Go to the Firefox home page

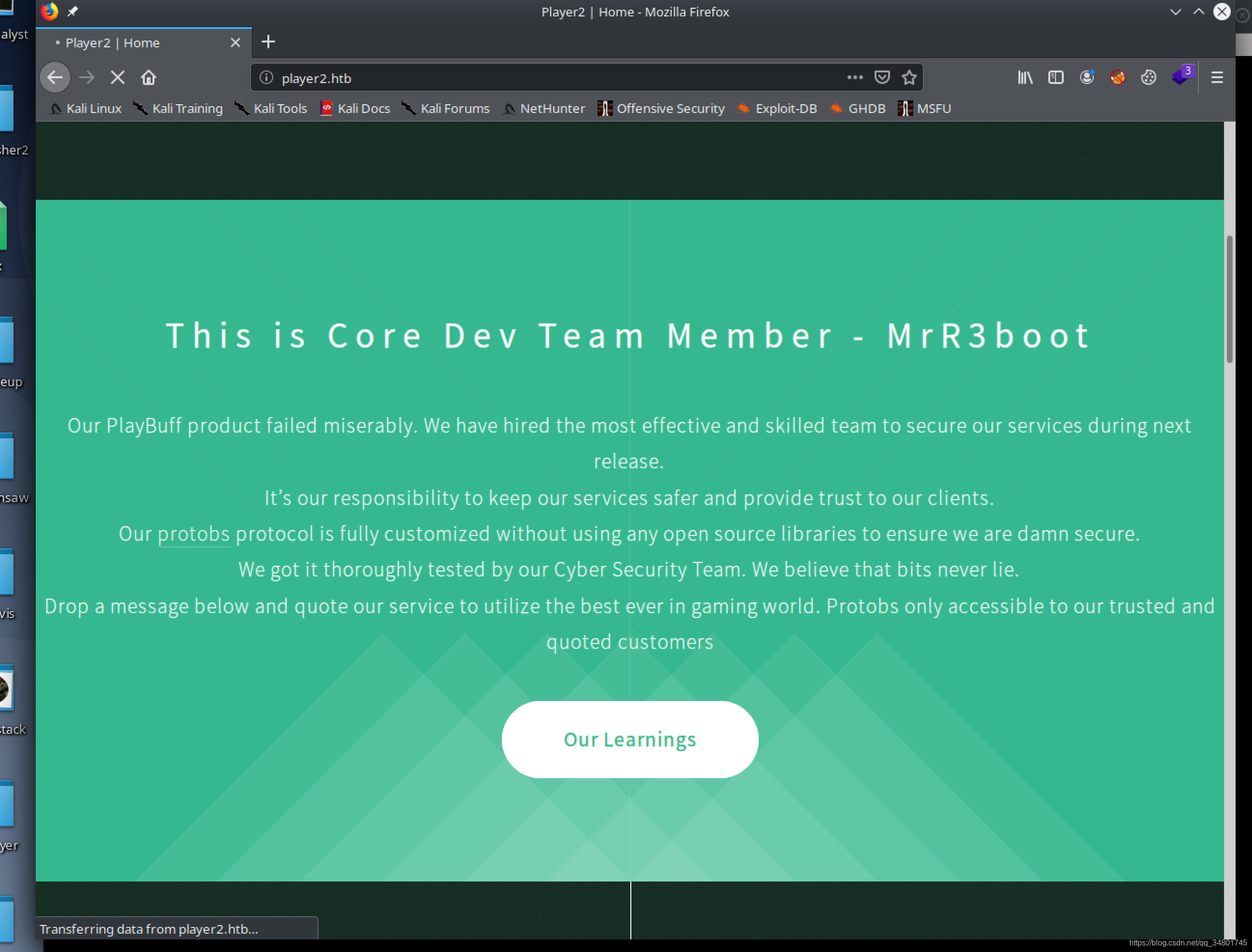pyautogui.click(x=149, y=78)
